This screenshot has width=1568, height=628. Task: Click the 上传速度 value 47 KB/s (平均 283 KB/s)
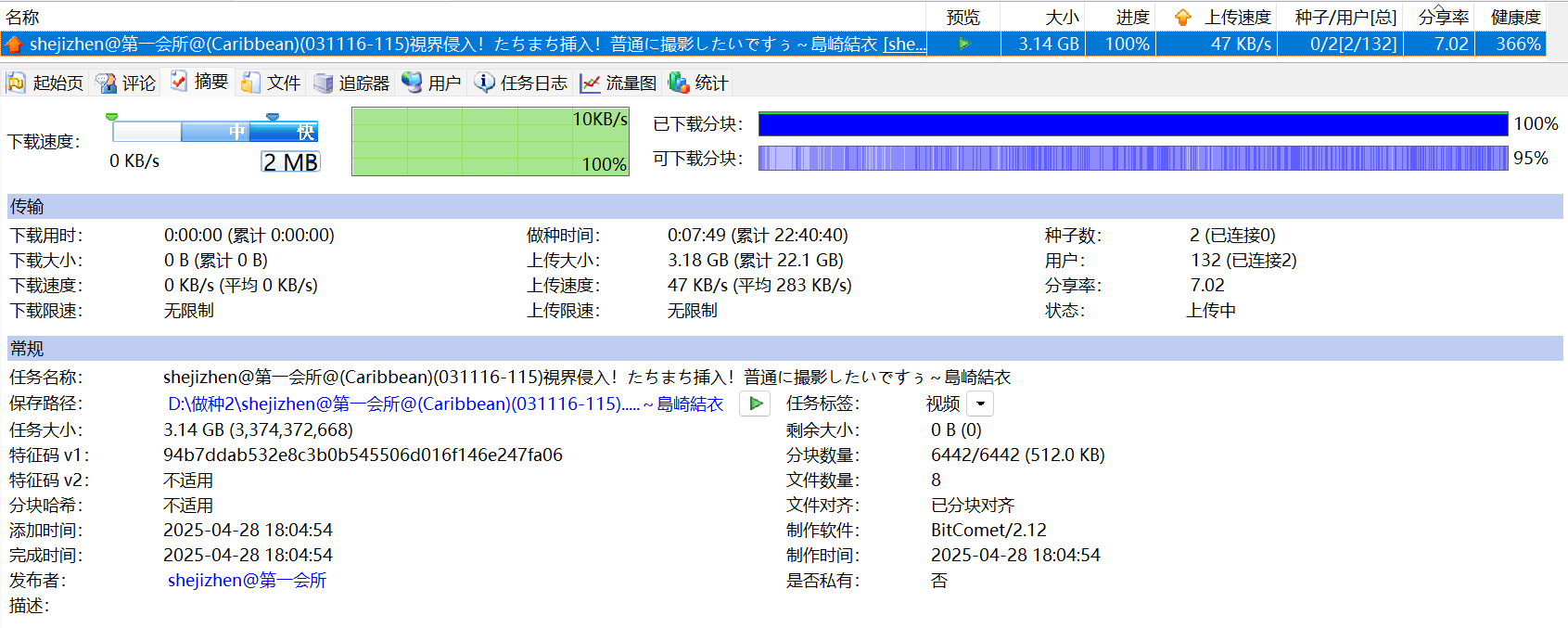click(x=759, y=286)
